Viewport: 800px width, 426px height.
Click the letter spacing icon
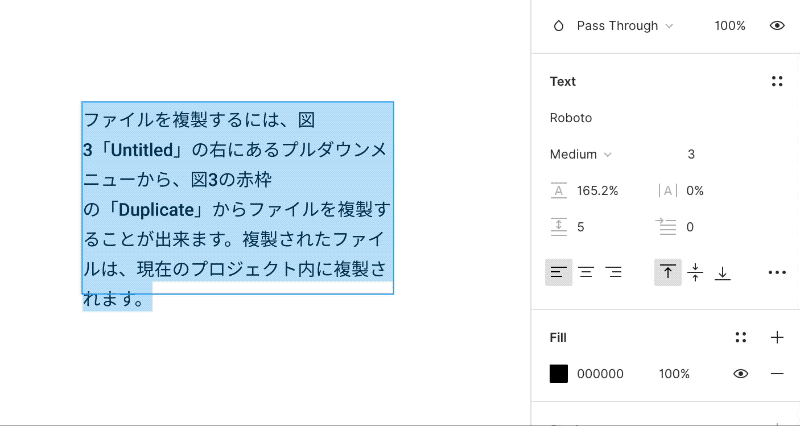667,190
